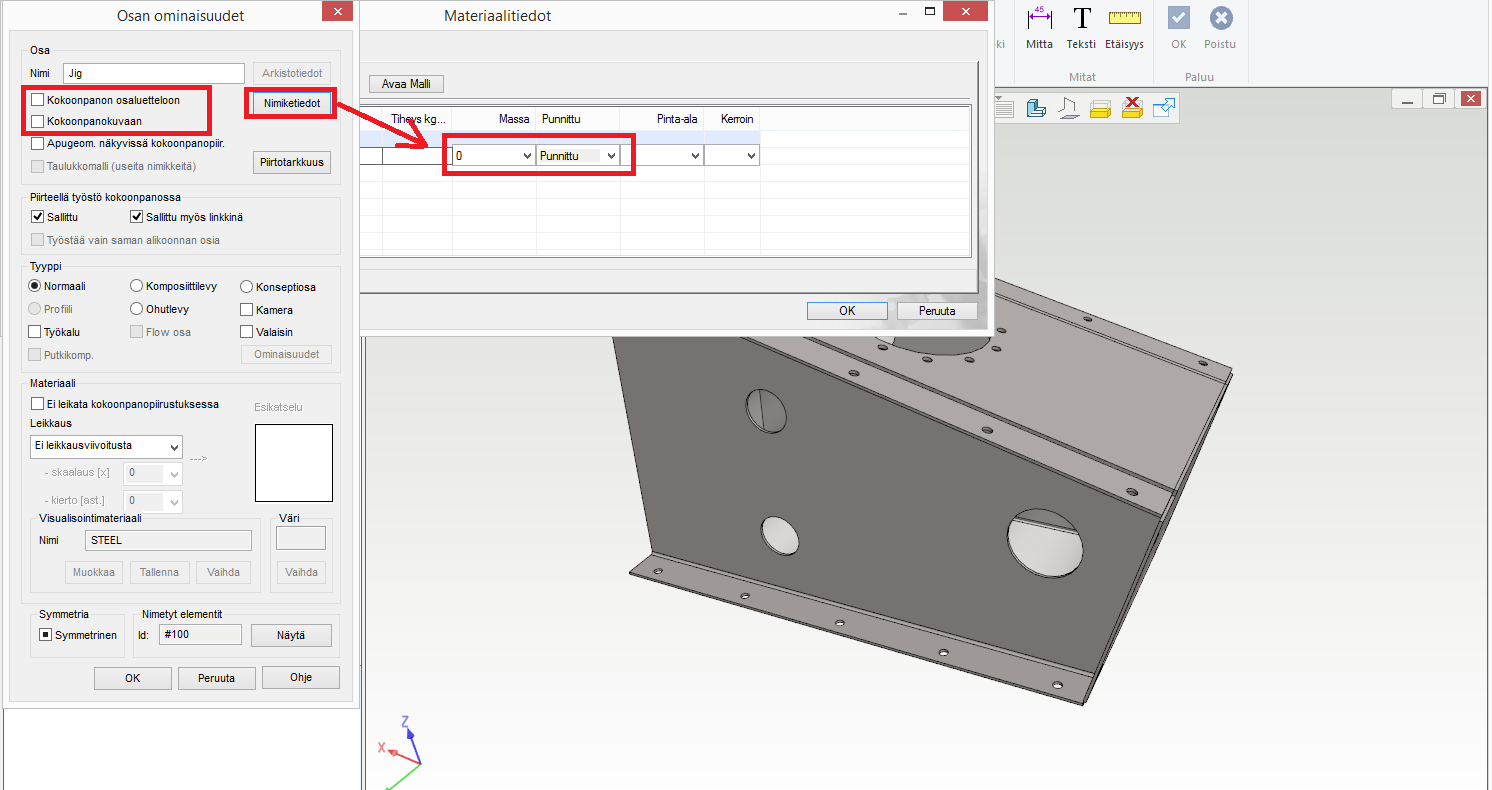The image size is (1492, 790).
Task: Click the sketch plane icon in viewport toolbar
Action: tap(1068, 108)
